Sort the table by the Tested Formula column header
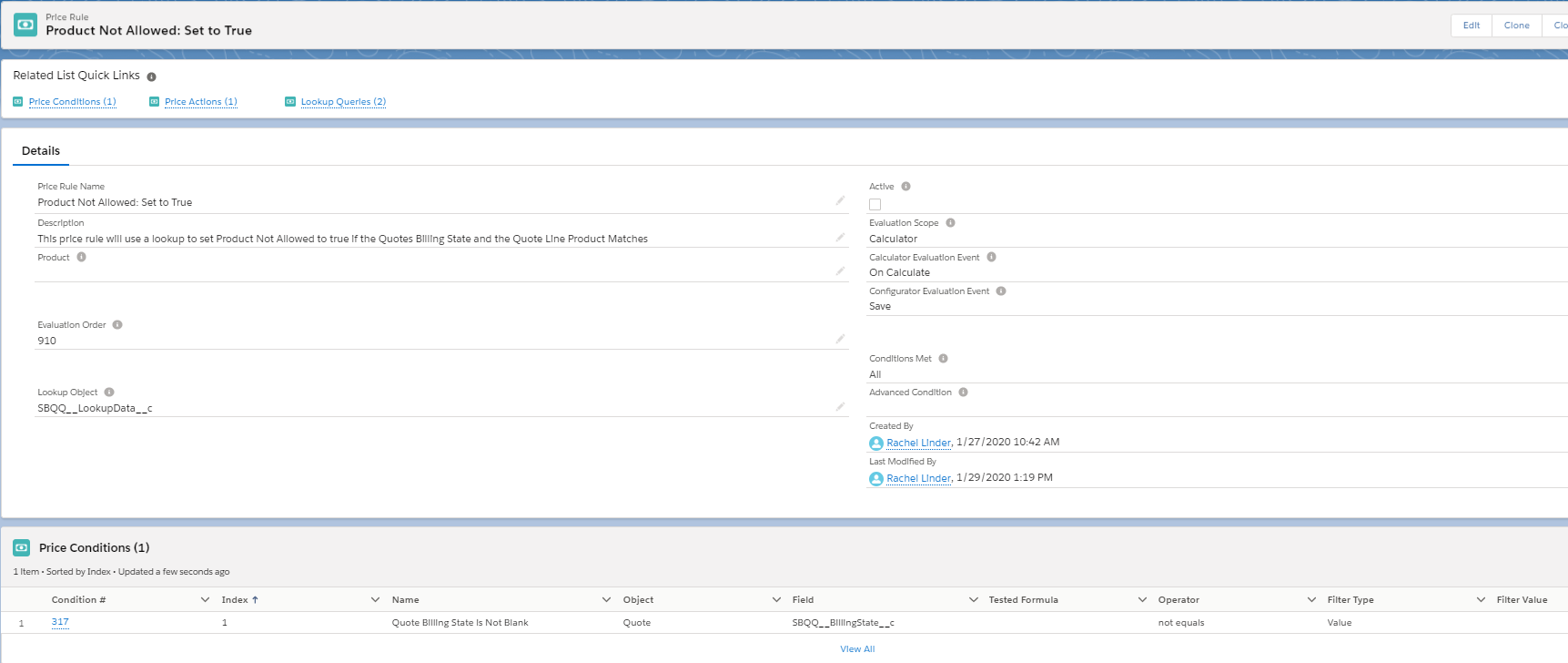This screenshot has height=663, width=1568. 1024,600
